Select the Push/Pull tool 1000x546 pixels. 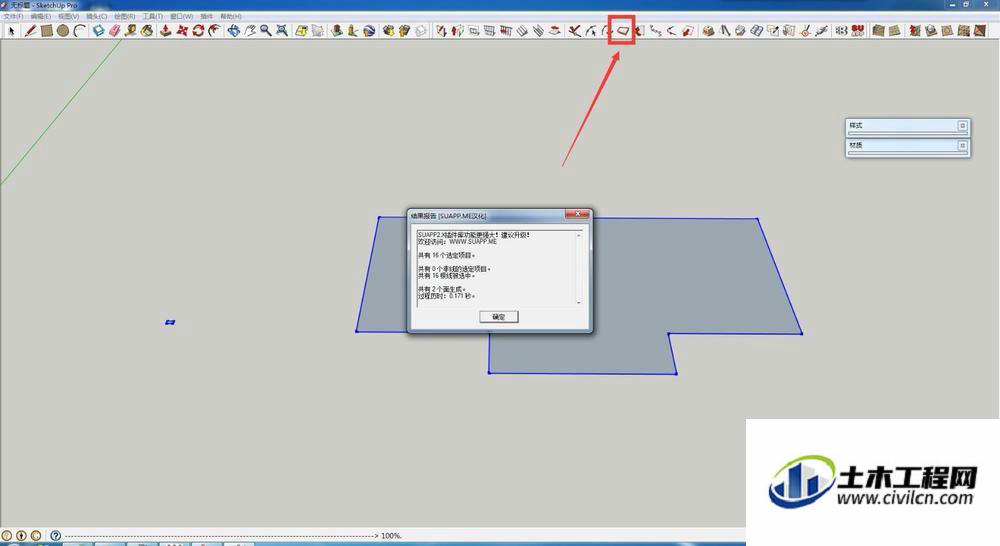point(166,31)
